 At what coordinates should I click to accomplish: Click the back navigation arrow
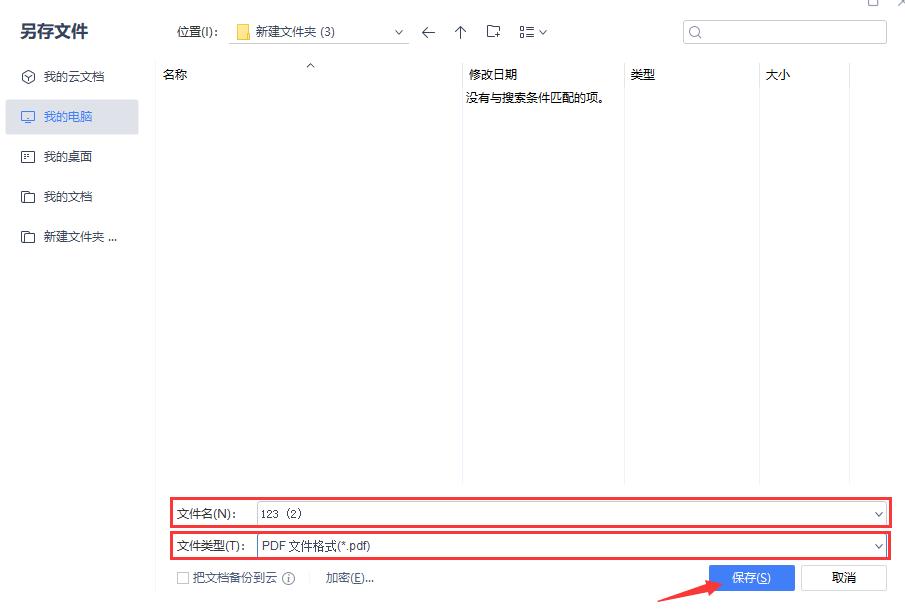click(x=428, y=31)
